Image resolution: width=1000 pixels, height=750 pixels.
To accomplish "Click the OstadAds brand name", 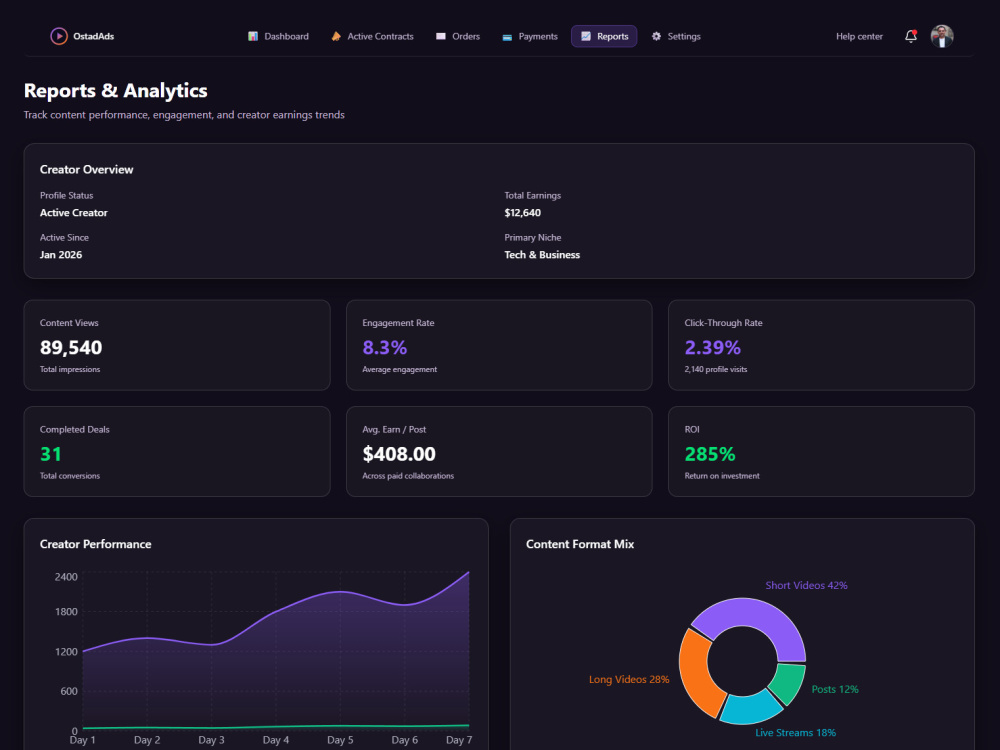I will pos(94,36).
